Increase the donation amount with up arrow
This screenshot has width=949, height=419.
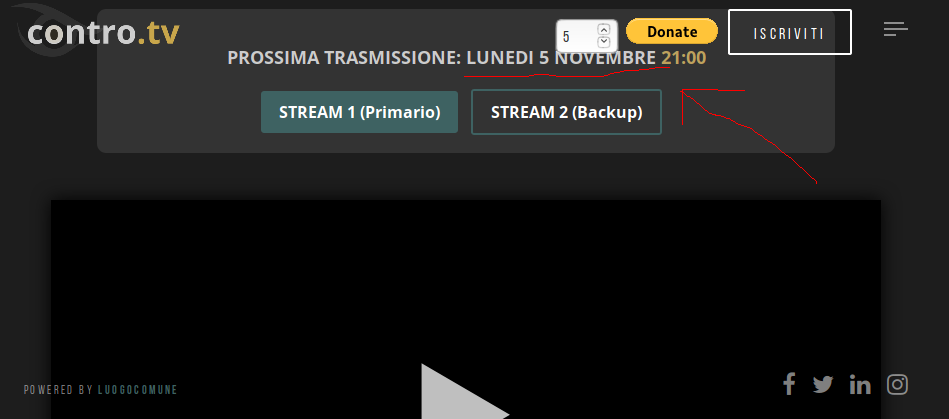(603, 29)
